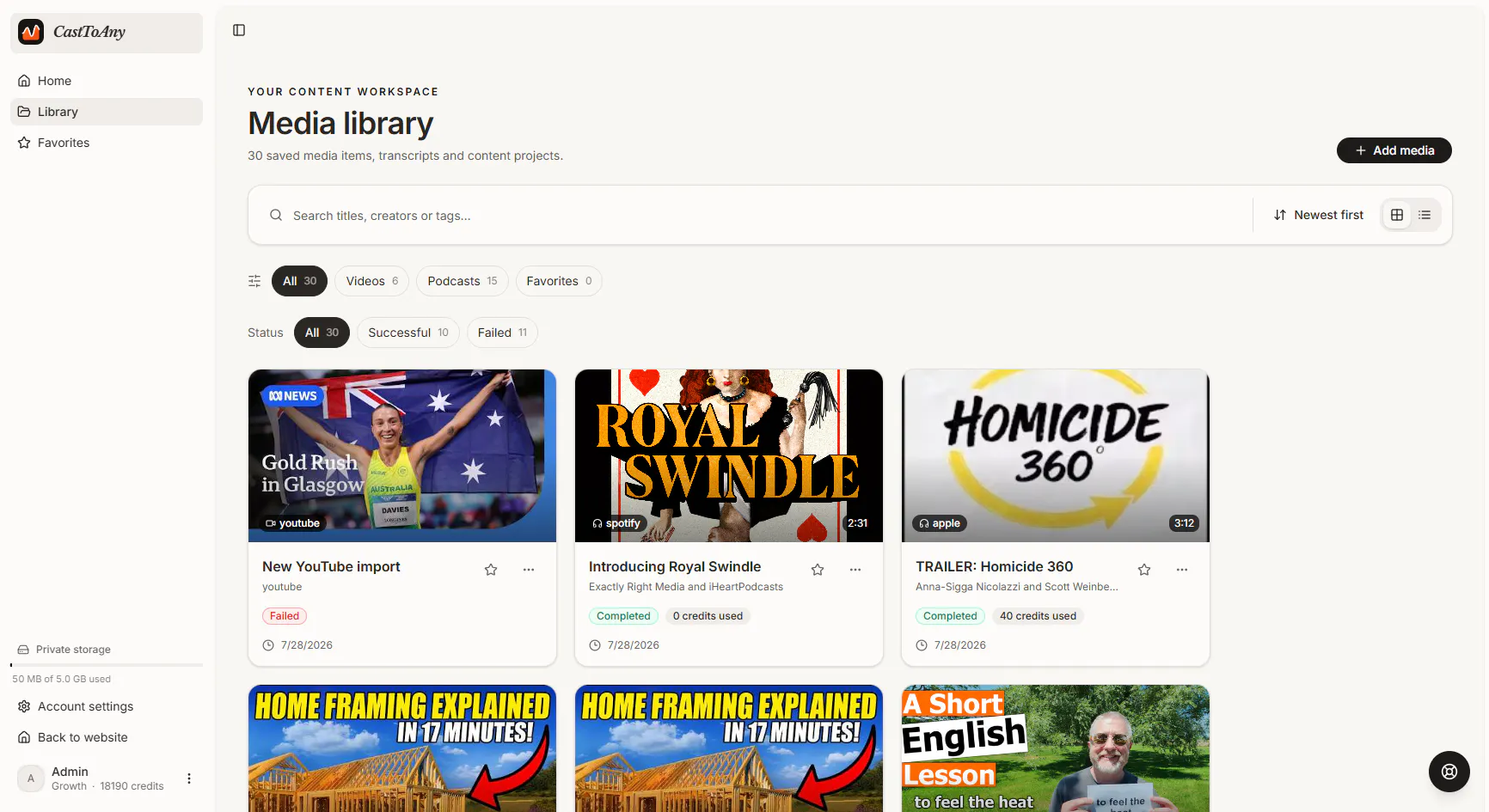Collapse the sidebar with the panel icon
The height and width of the screenshot is (812, 1489).
coord(239,30)
